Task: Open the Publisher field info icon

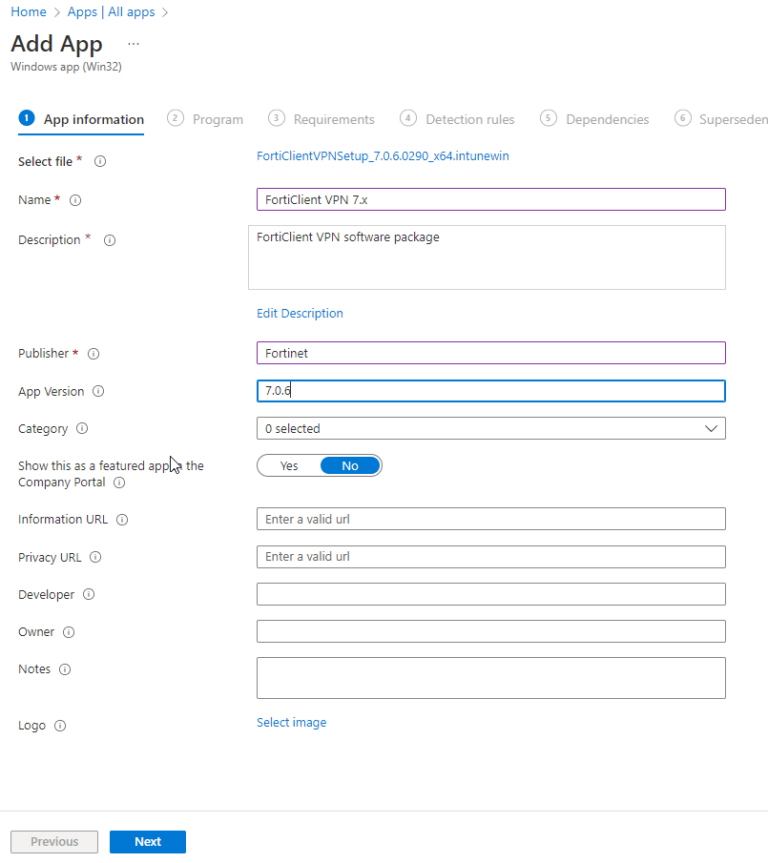Action: (91, 353)
